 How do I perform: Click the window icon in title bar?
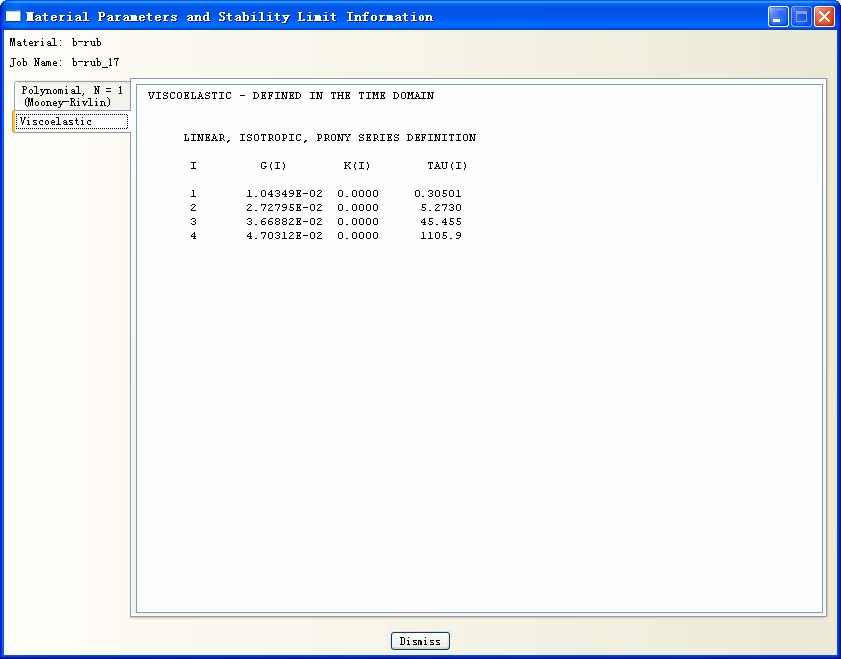(13, 17)
